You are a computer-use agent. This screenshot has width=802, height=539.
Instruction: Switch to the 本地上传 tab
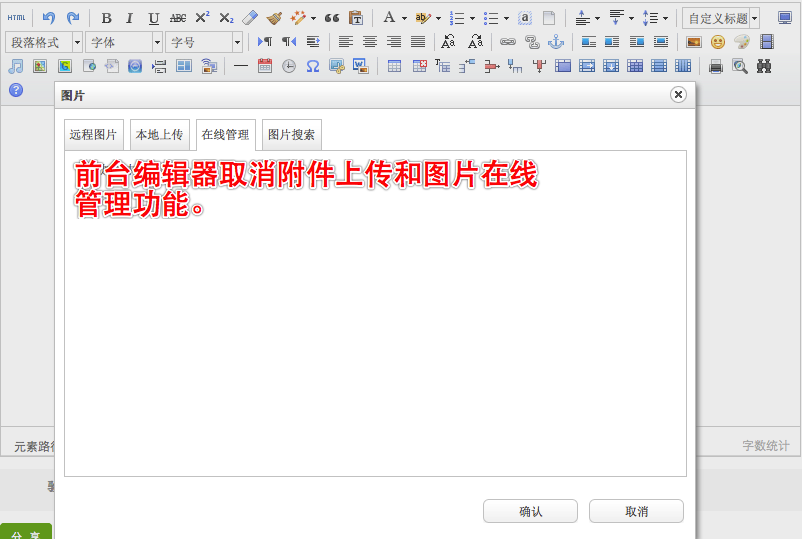point(160,135)
